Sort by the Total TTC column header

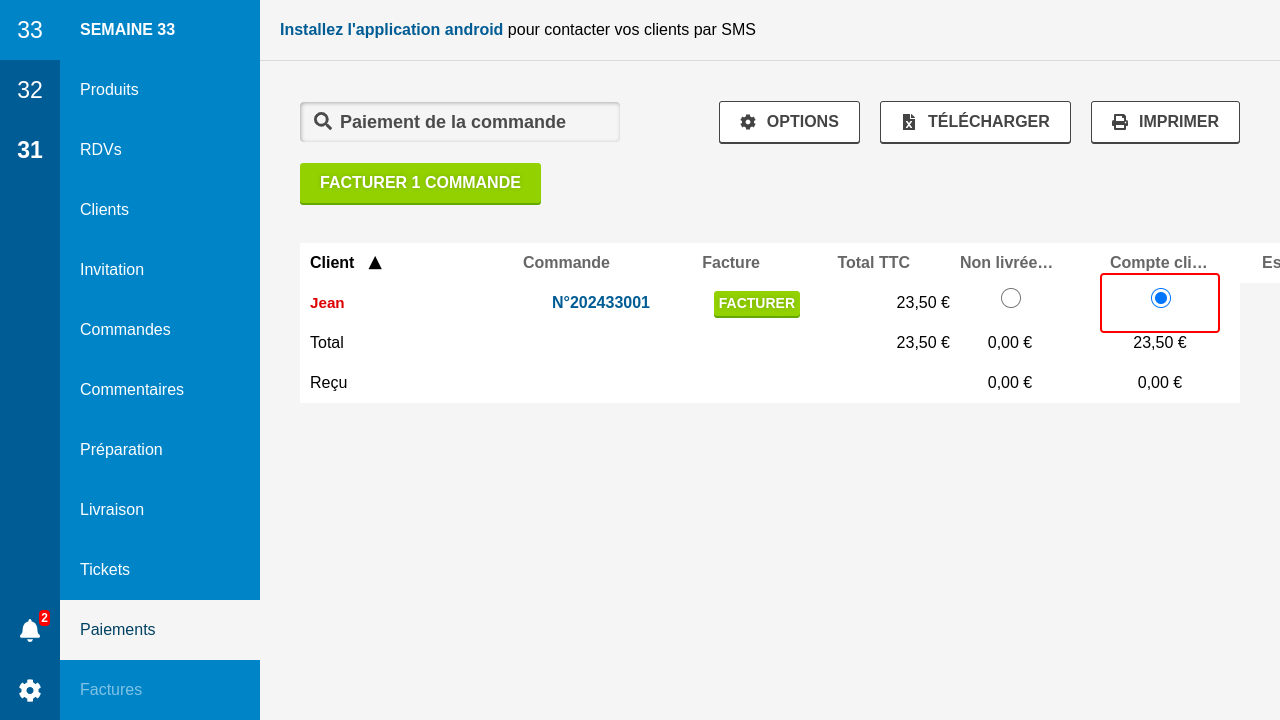click(x=873, y=263)
